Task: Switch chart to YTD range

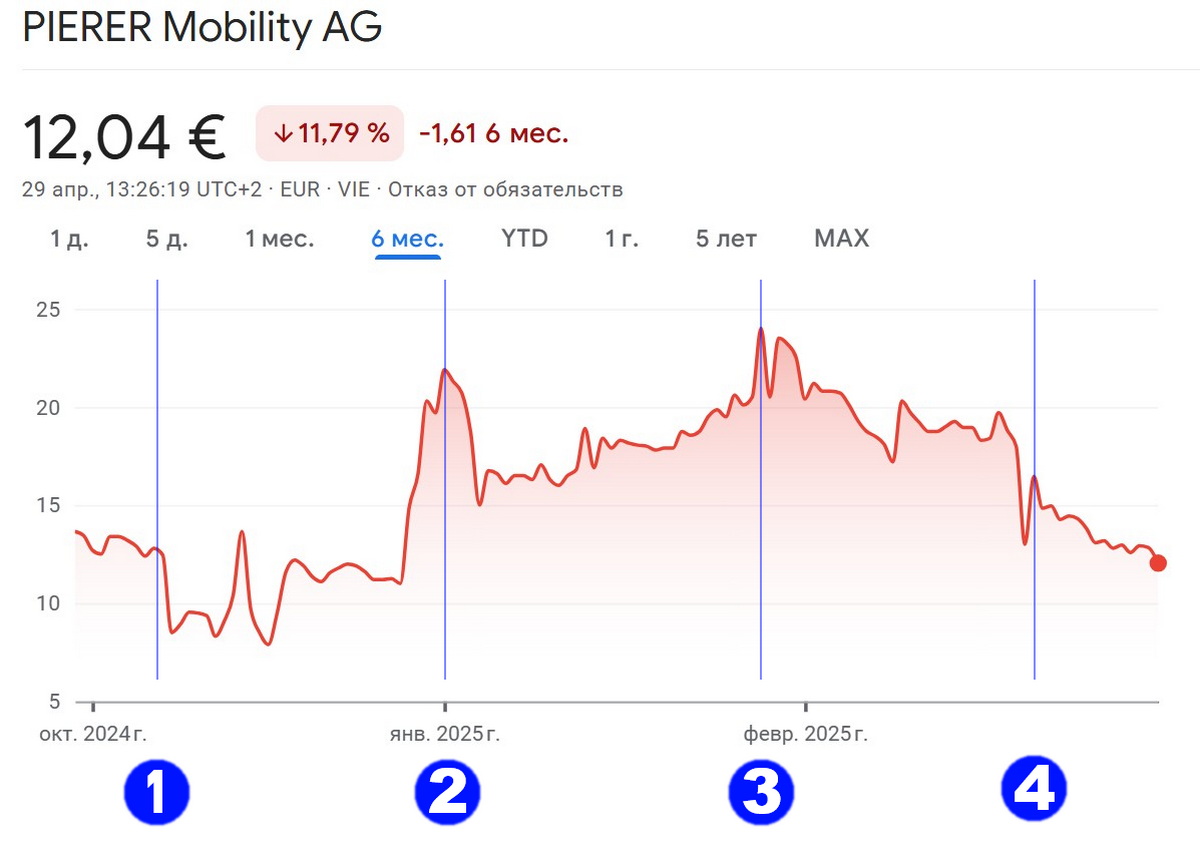Action: 525,239
